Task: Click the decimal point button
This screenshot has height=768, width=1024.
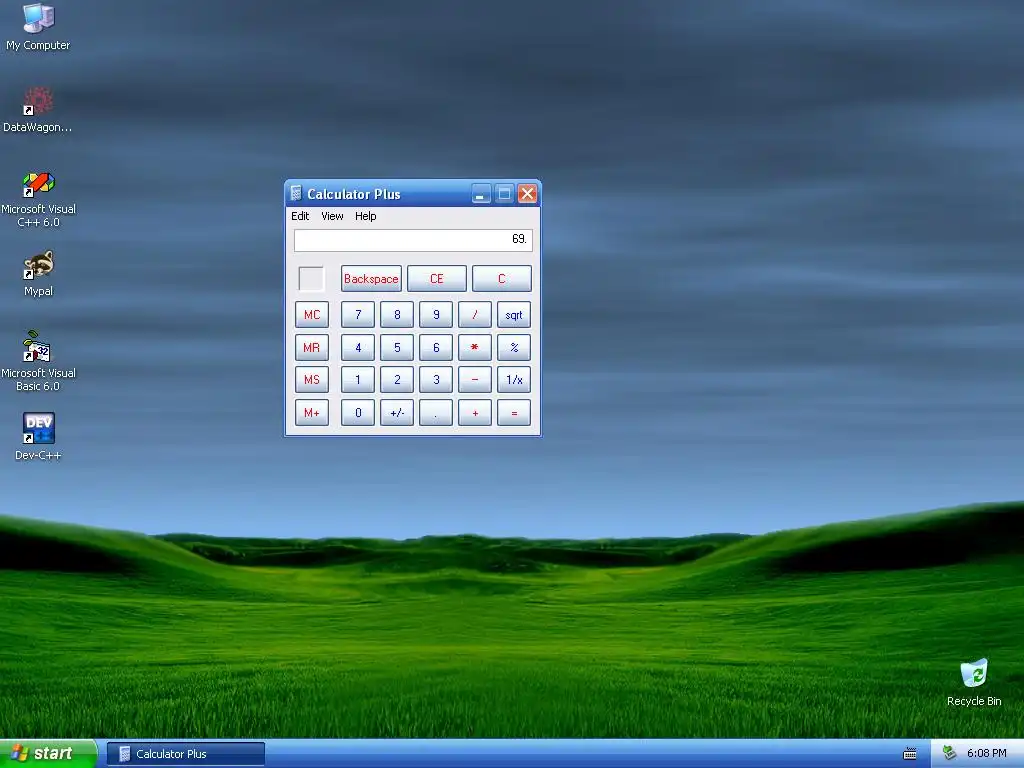Action: coord(436,413)
